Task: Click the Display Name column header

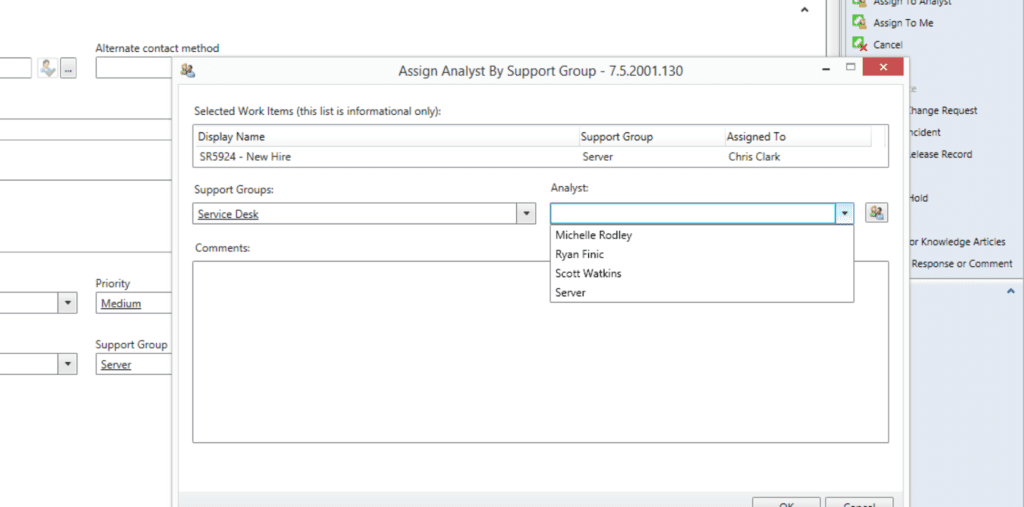Action: click(386, 137)
